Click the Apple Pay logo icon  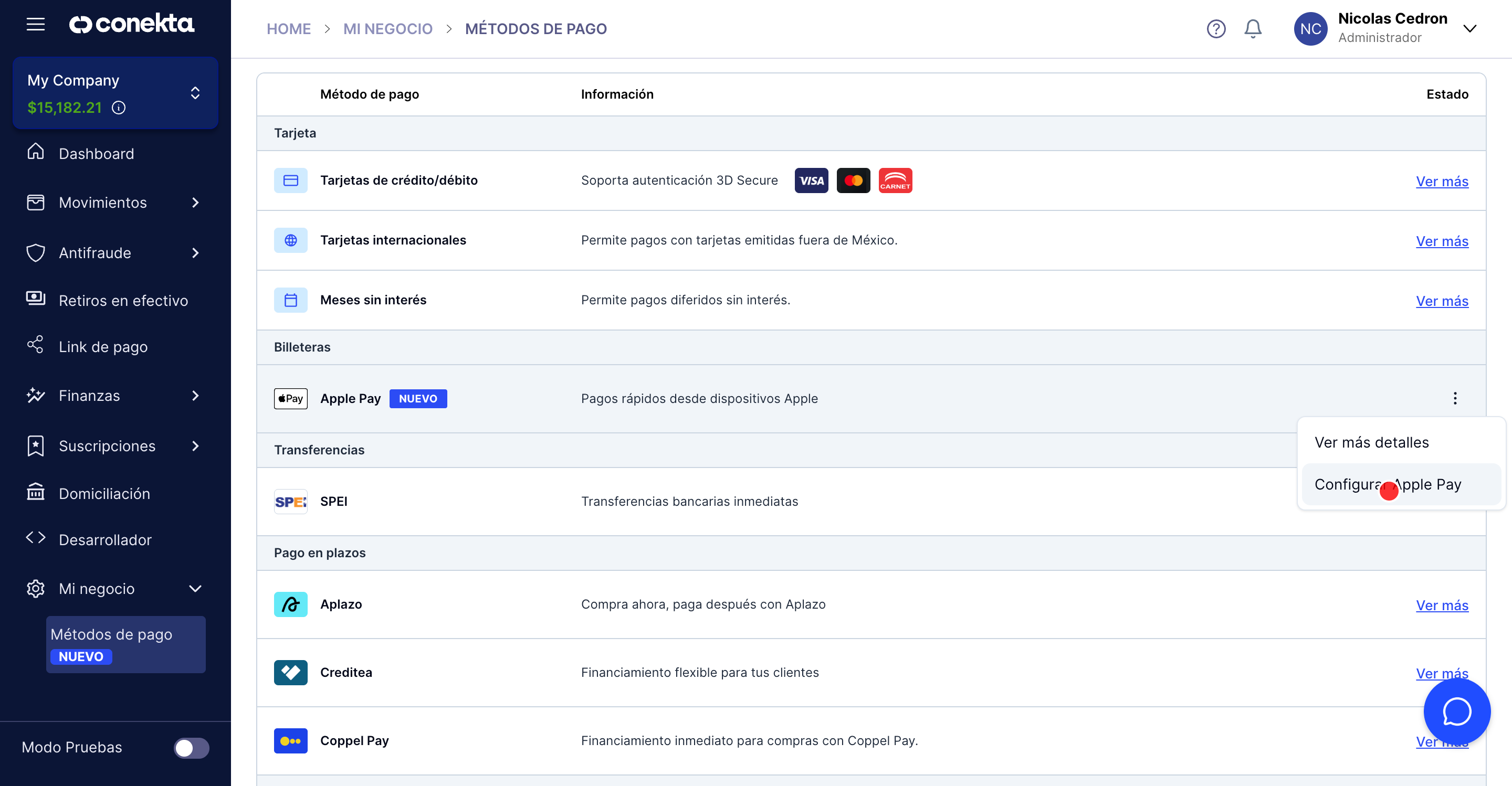click(x=290, y=399)
